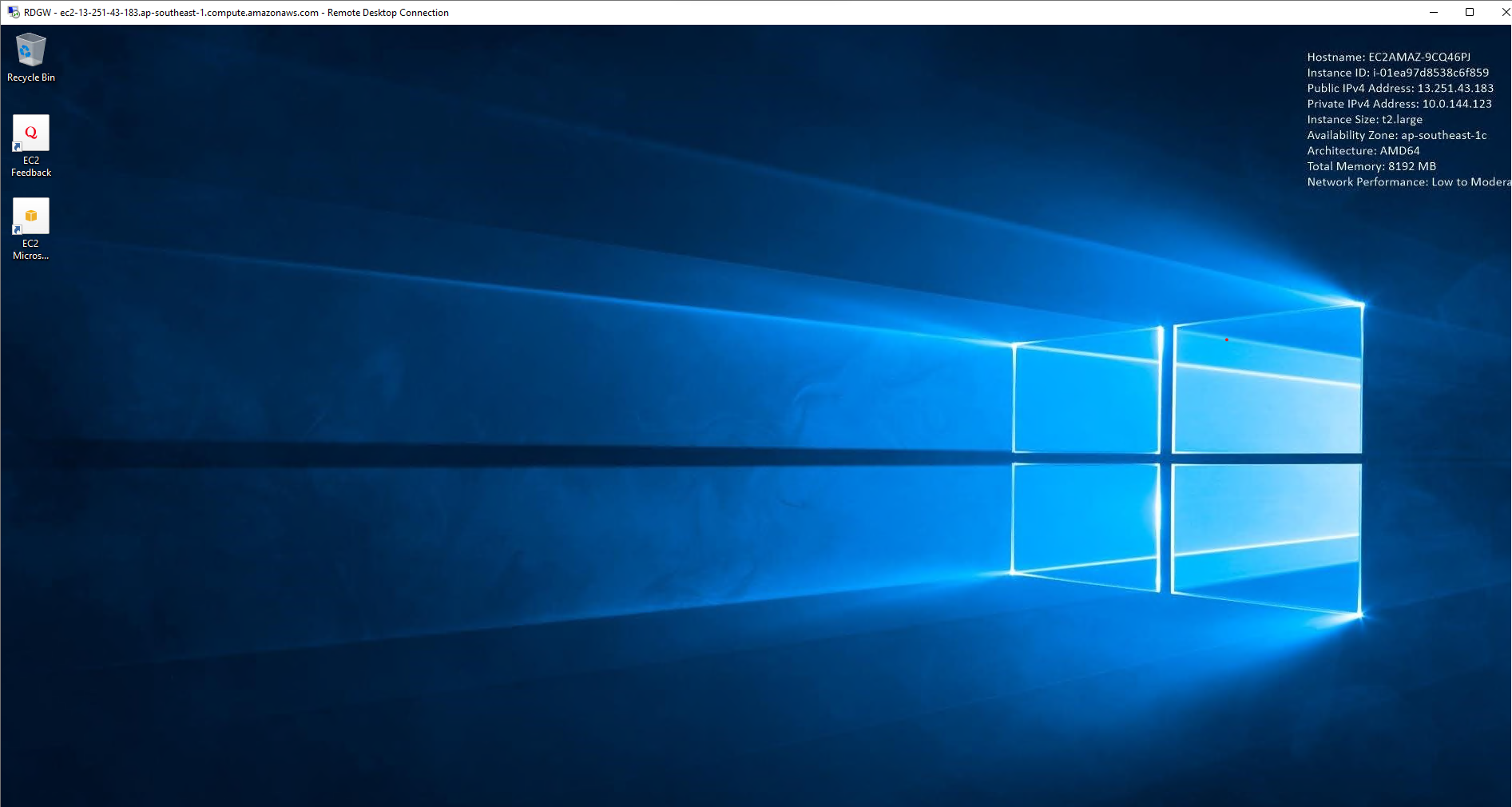
Task: Click the Instance ID line on wallpaper
Action: click(1398, 73)
